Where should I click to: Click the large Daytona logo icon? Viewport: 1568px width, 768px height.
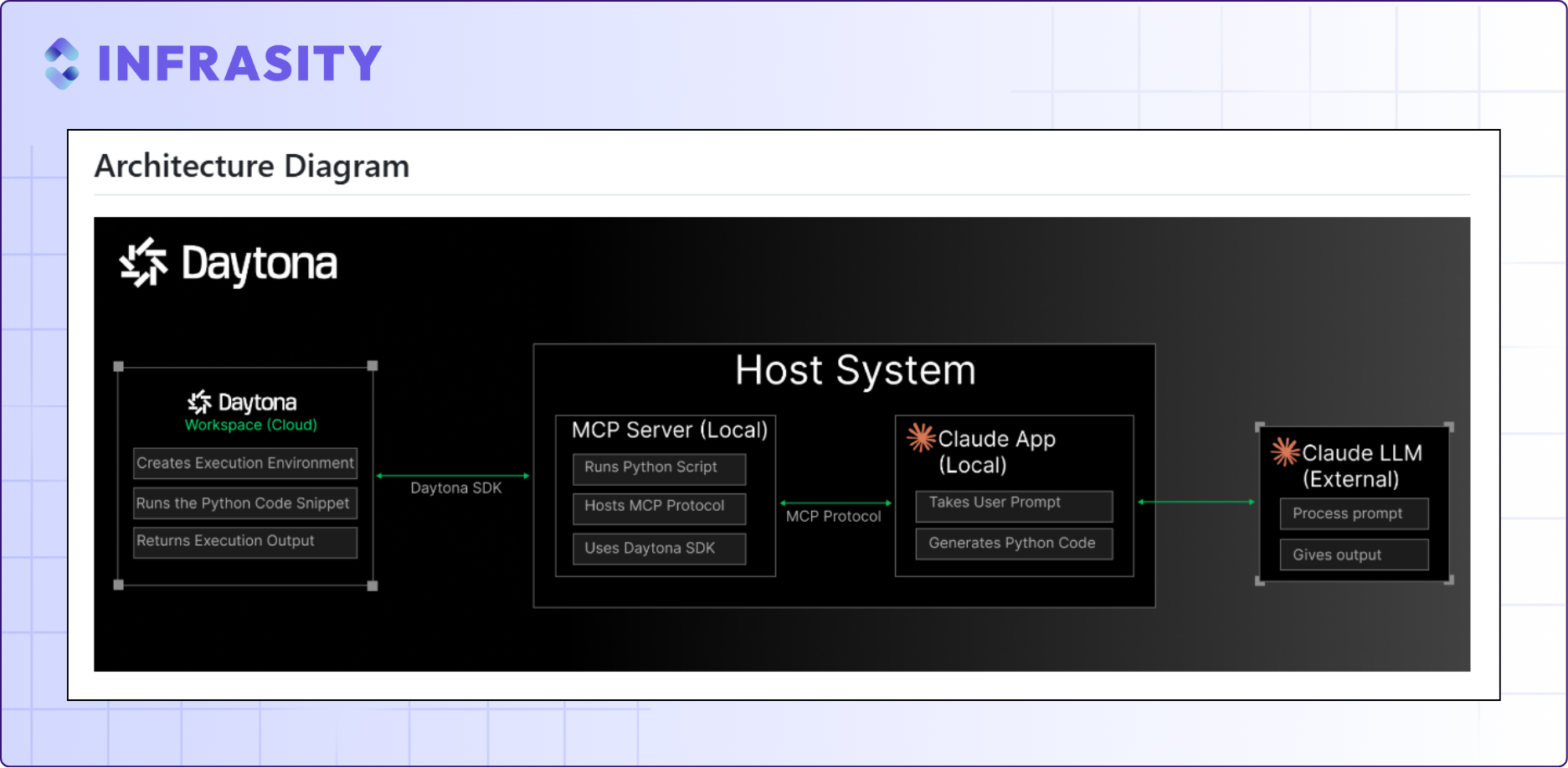(x=143, y=262)
